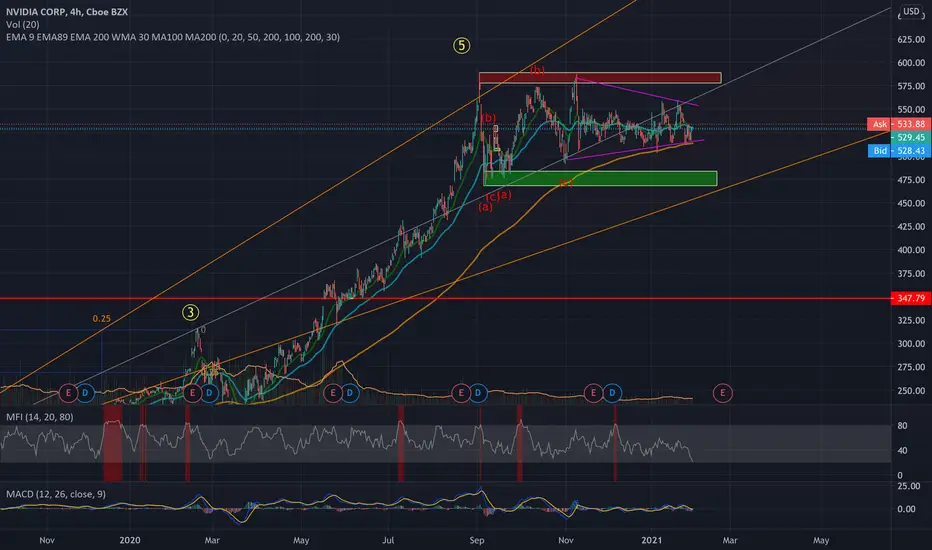The width and height of the screenshot is (932, 550).
Task: Click the MFI 80 scale value
Action: [902, 426]
